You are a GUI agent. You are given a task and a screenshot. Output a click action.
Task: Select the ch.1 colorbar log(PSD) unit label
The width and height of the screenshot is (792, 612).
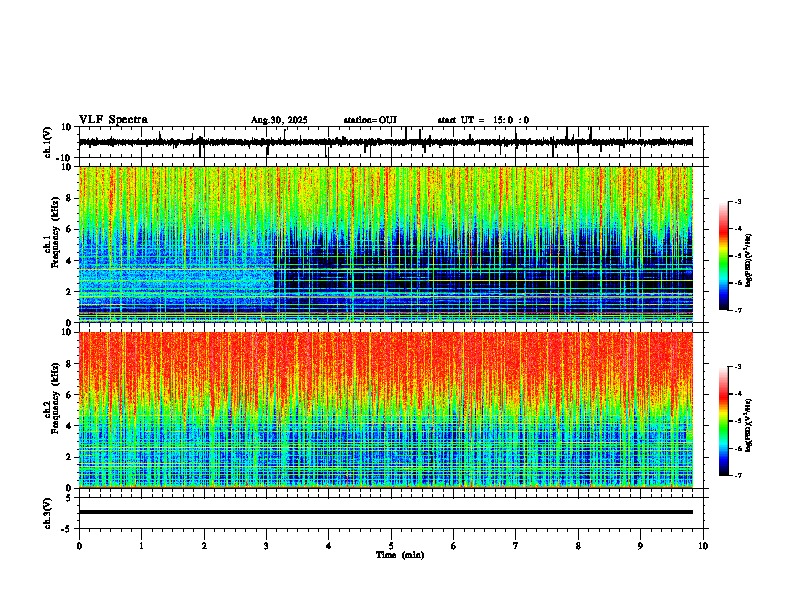(x=749, y=261)
